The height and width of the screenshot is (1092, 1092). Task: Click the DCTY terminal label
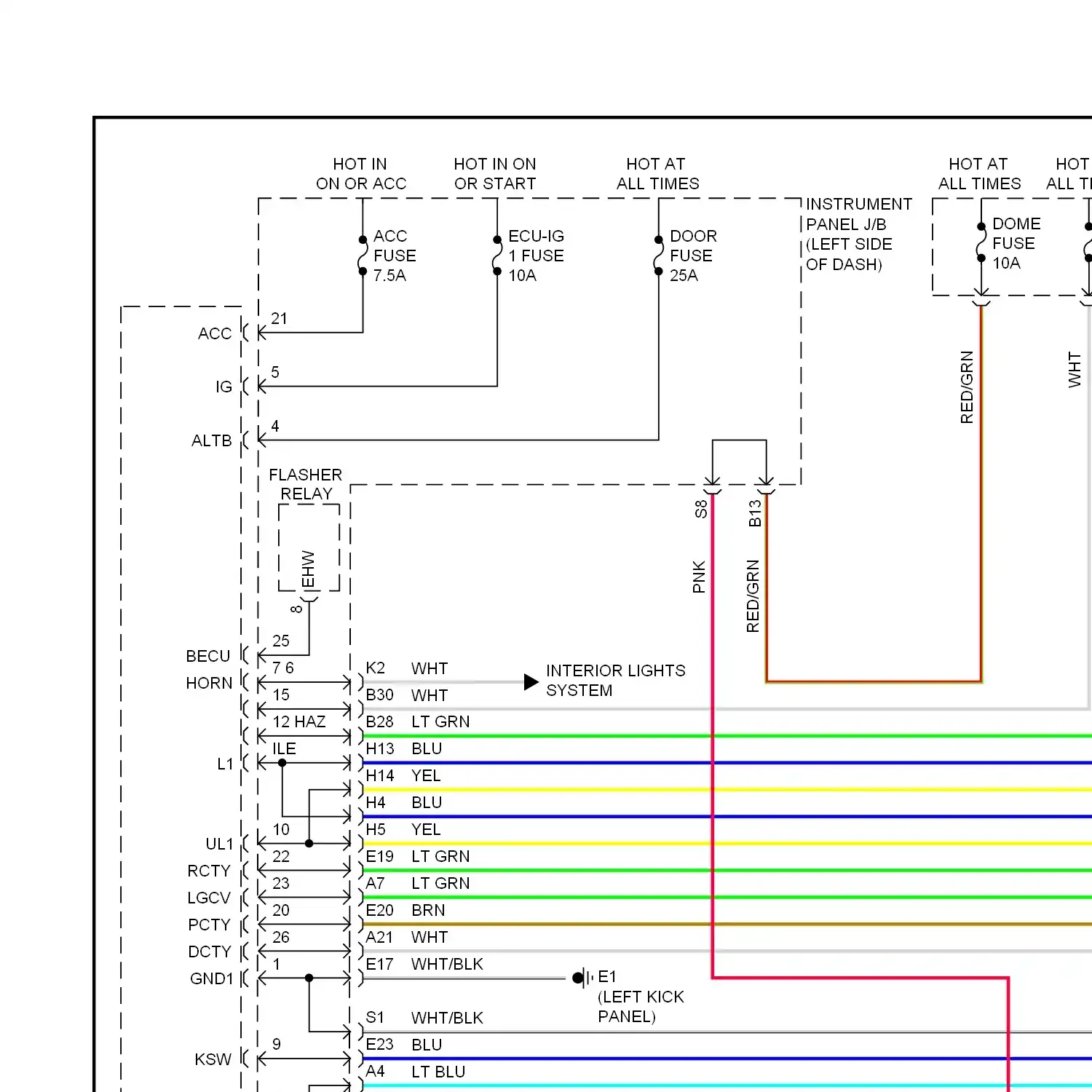click(210, 951)
